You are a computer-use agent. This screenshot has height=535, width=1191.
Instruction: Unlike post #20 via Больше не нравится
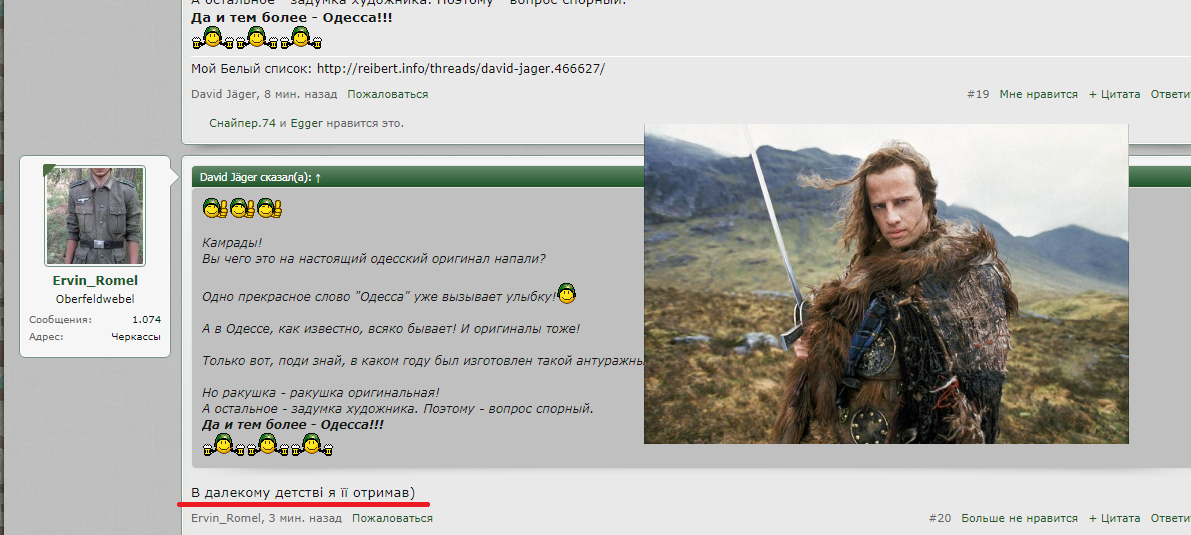click(x=1019, y=518)
